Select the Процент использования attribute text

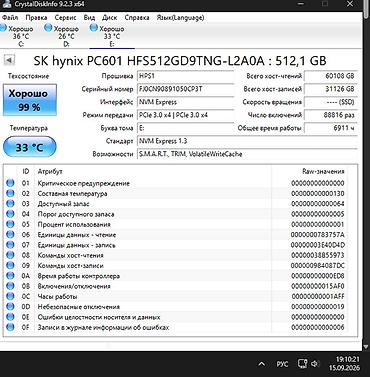74,224
